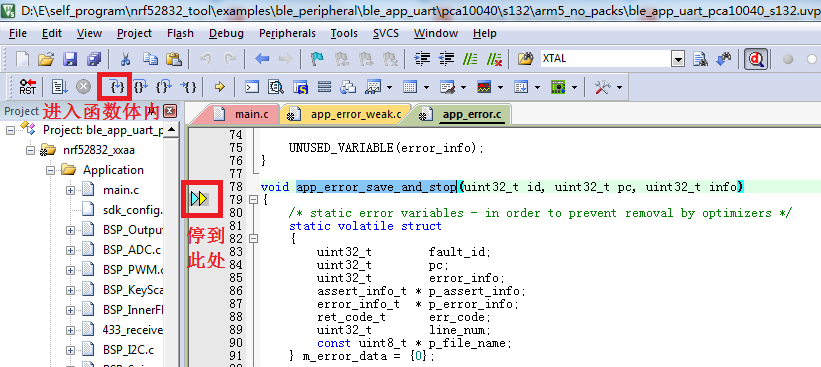The image size is (821, 367).
Task: Collapse Project ble_app_uart tree root
Action: [x=10, y=129]
